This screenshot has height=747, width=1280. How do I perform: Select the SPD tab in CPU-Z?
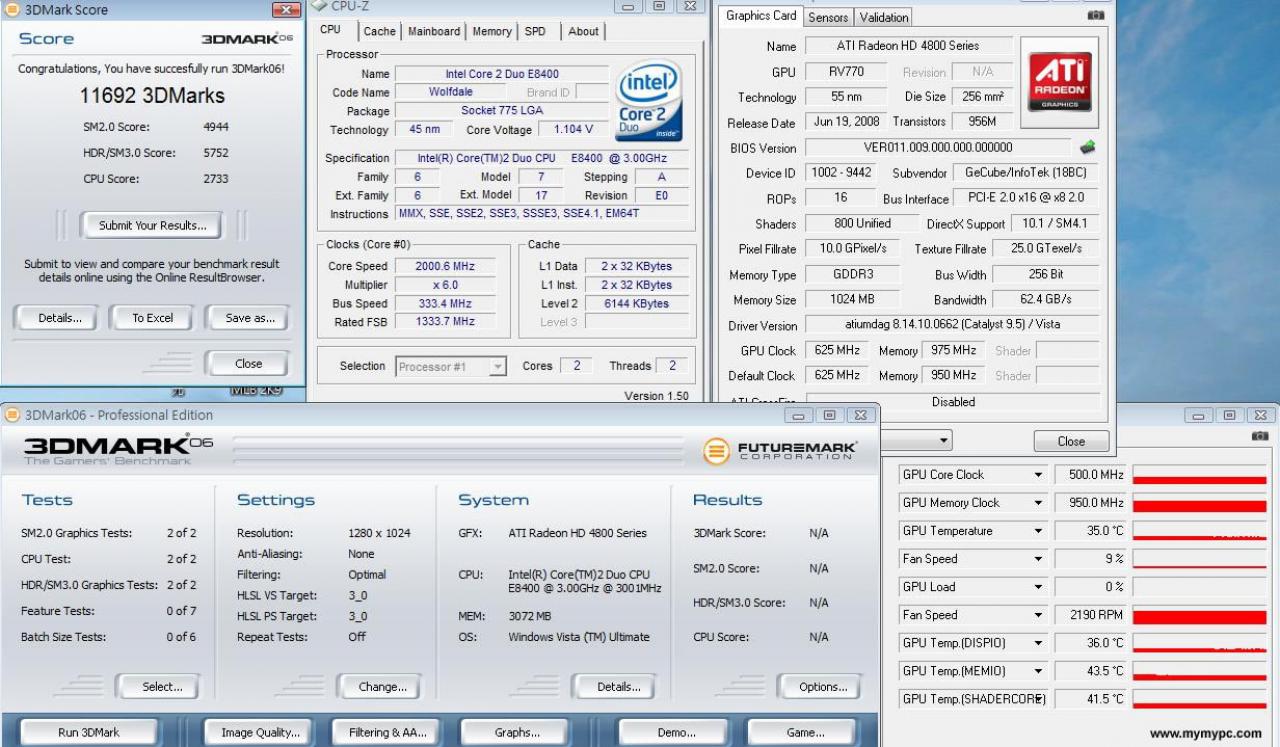pos(536,31)
